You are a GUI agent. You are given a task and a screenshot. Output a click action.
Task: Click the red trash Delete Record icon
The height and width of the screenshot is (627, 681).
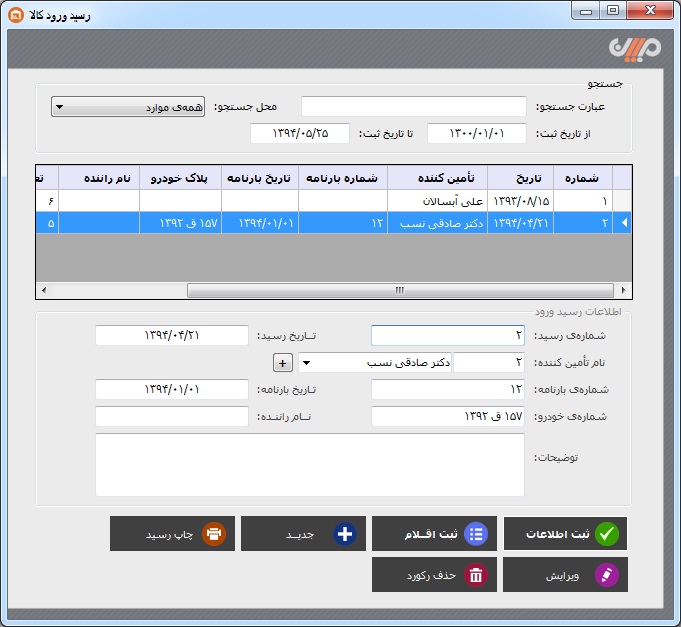pyautogui.click(x=476, y=575)
